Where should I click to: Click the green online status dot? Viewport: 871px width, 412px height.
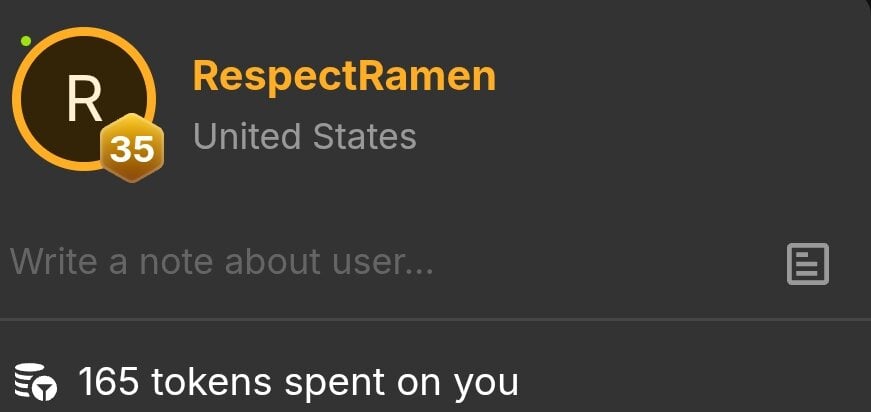pos(26,41)
